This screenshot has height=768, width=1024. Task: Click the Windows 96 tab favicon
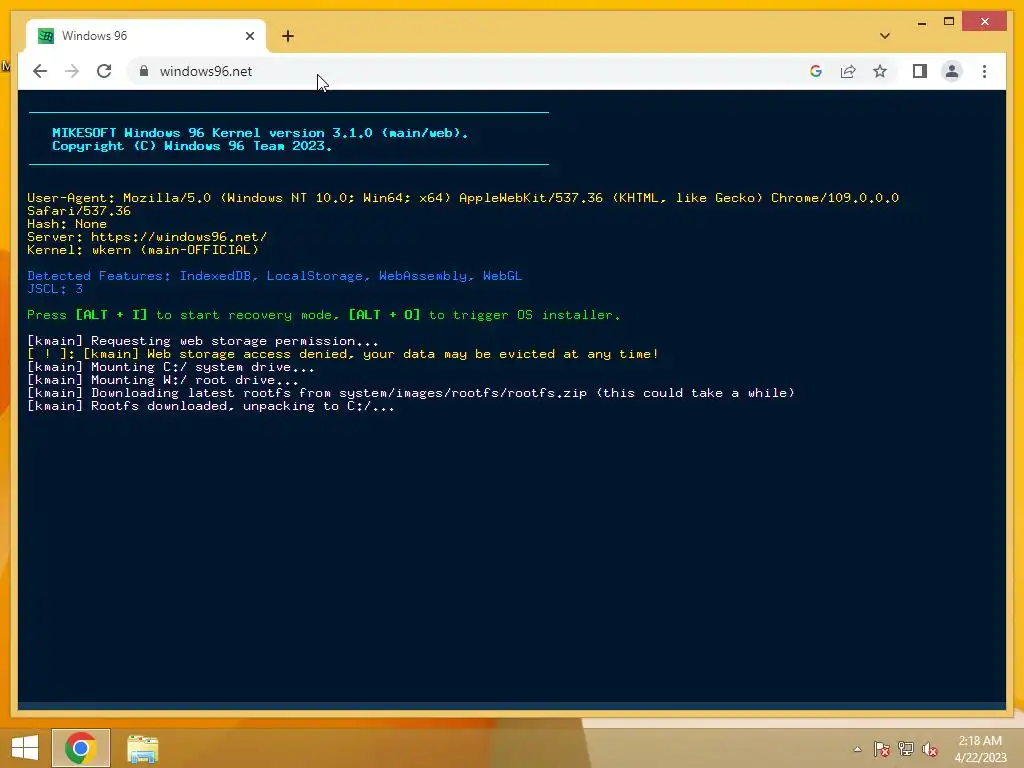click(46, 36)
